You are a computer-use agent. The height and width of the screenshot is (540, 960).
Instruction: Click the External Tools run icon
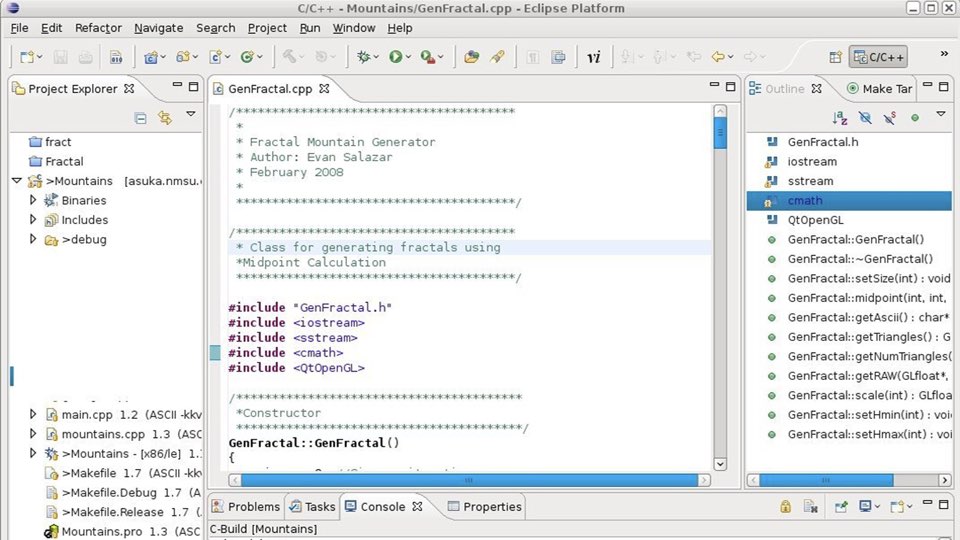[x=428, y=57]
